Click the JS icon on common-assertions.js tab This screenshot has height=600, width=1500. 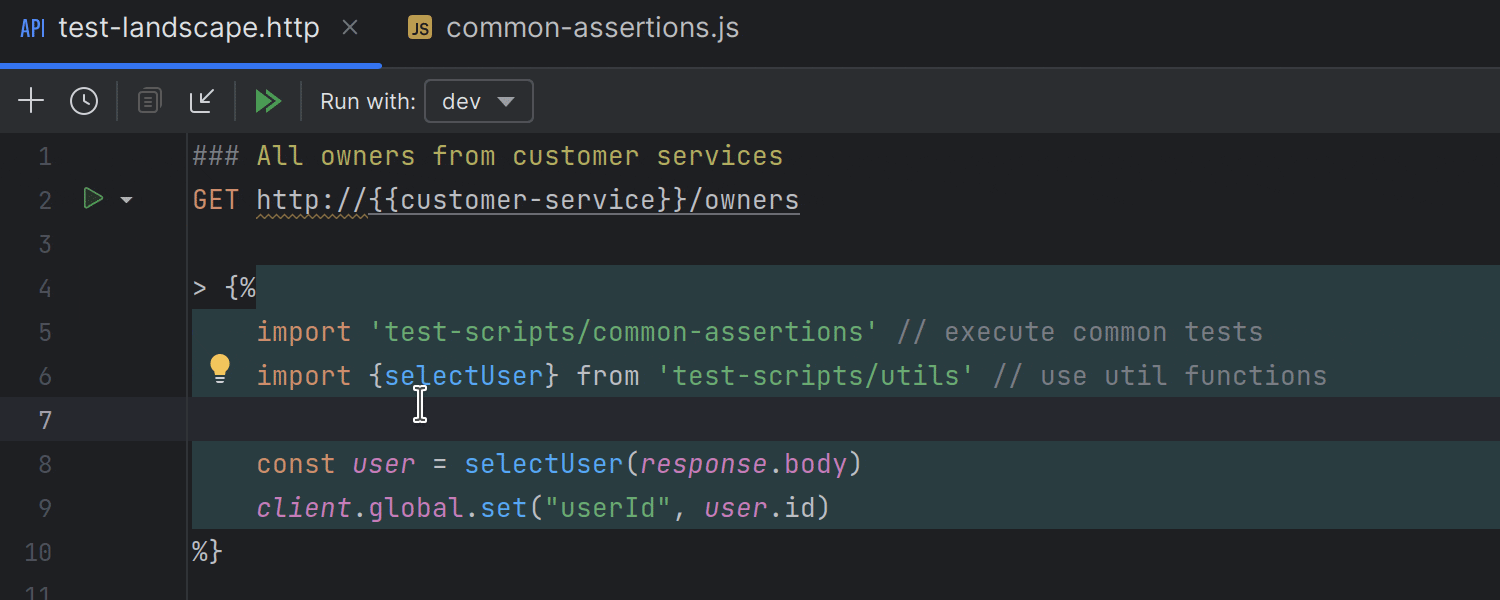coord(419,27)
